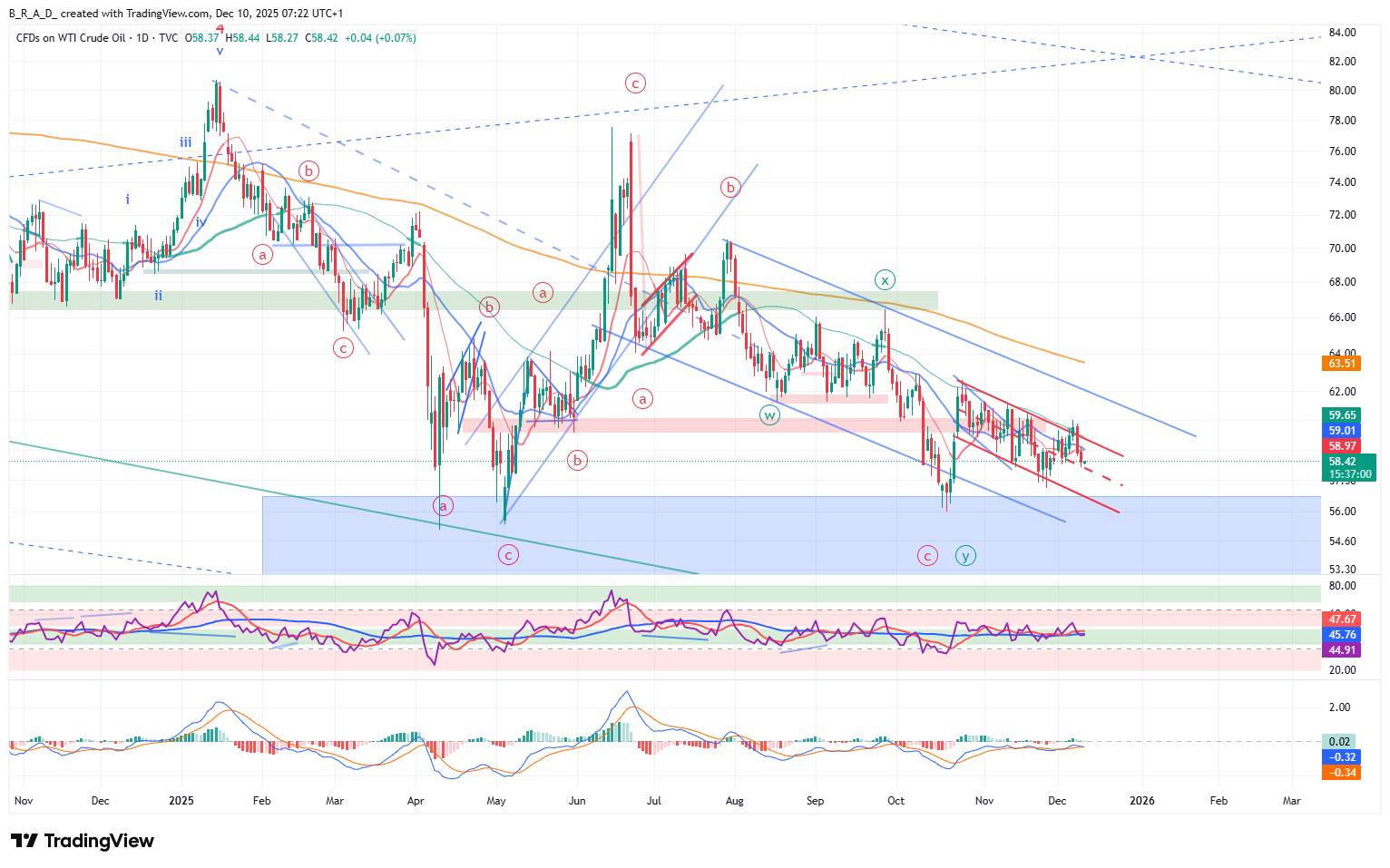Click the 2025 marker on time axis
Viewport: 1390px width, 868px height.
pos(181,801)
